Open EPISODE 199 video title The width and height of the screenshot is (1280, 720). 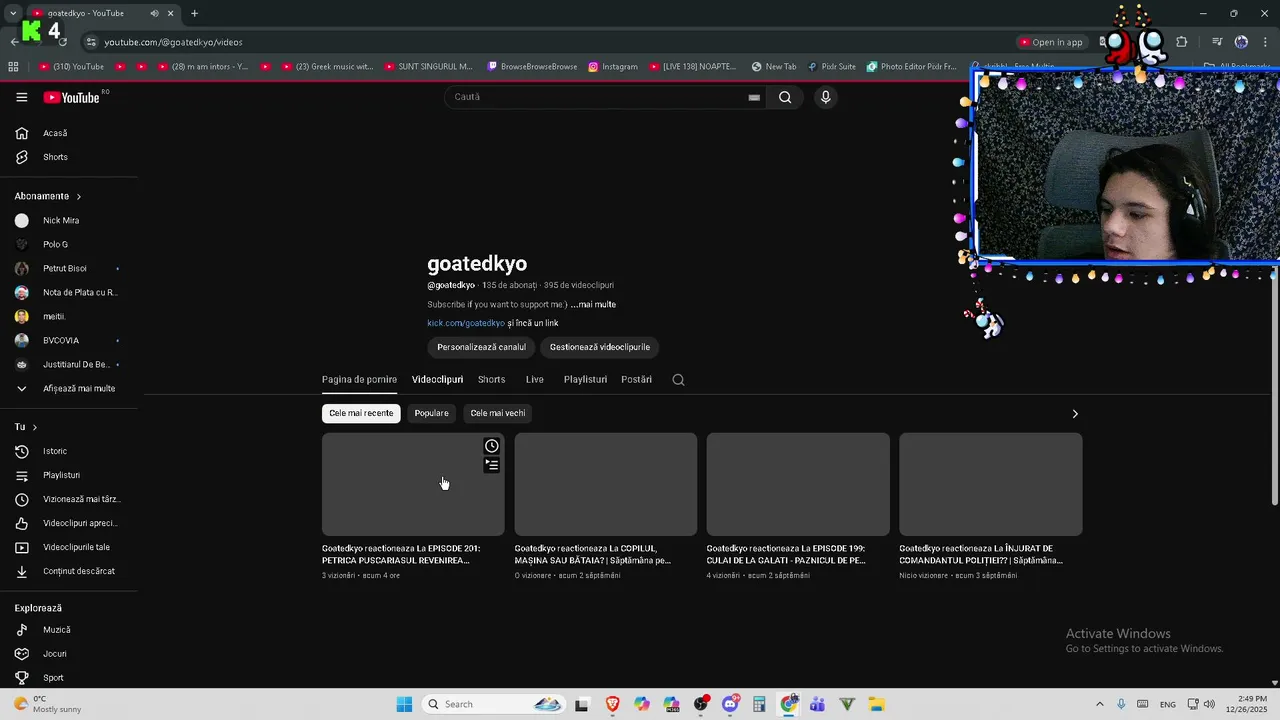786,554
